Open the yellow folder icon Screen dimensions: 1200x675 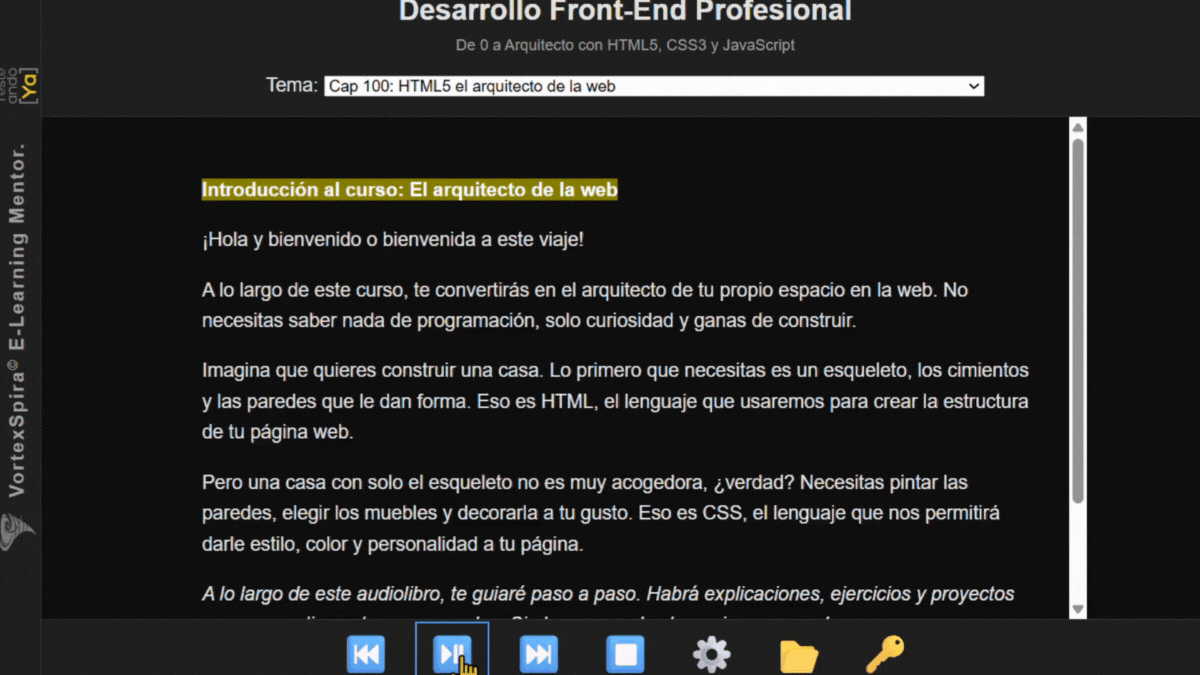[798, 656]
